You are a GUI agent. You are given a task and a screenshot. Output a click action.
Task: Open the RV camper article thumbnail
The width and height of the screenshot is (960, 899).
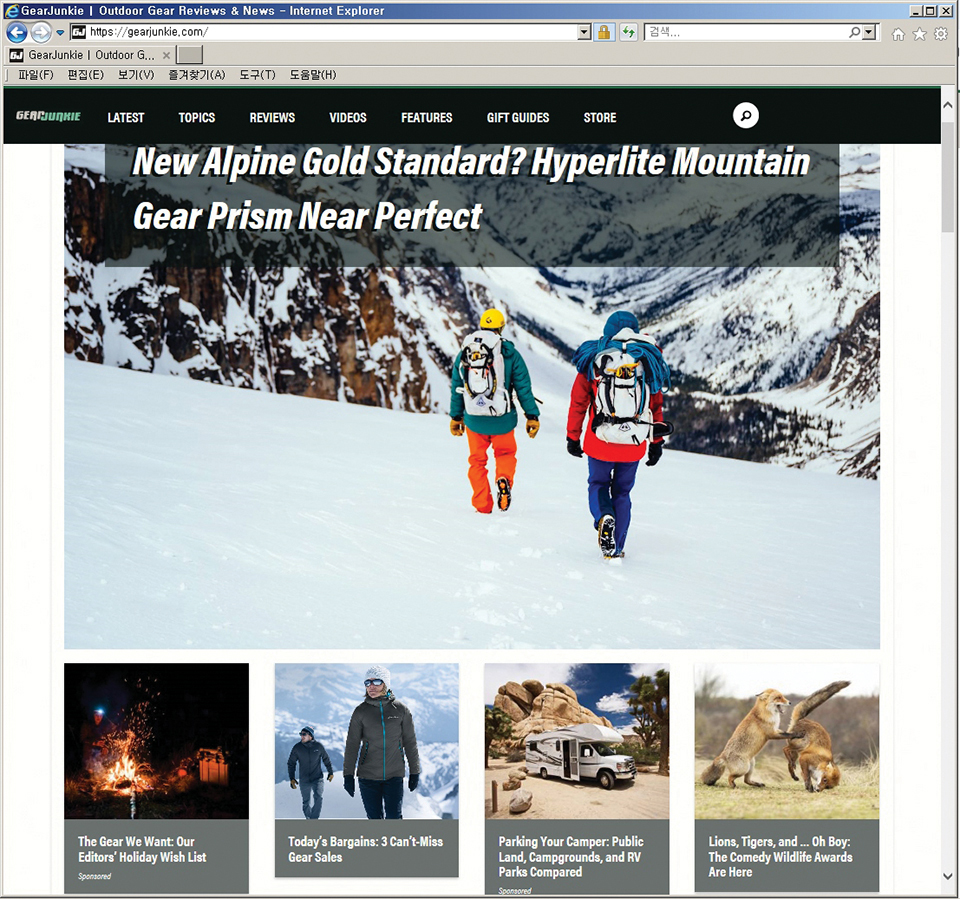click(x=577, y=741)
